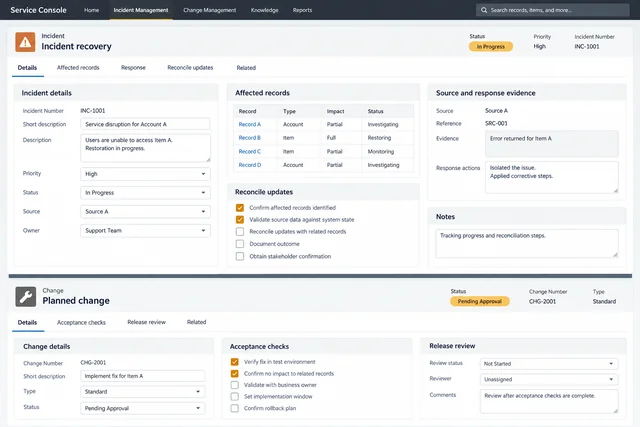Viewport: 640px width, 427px height.
Task: Click the Impact column header
Action: tap(336, 111)
